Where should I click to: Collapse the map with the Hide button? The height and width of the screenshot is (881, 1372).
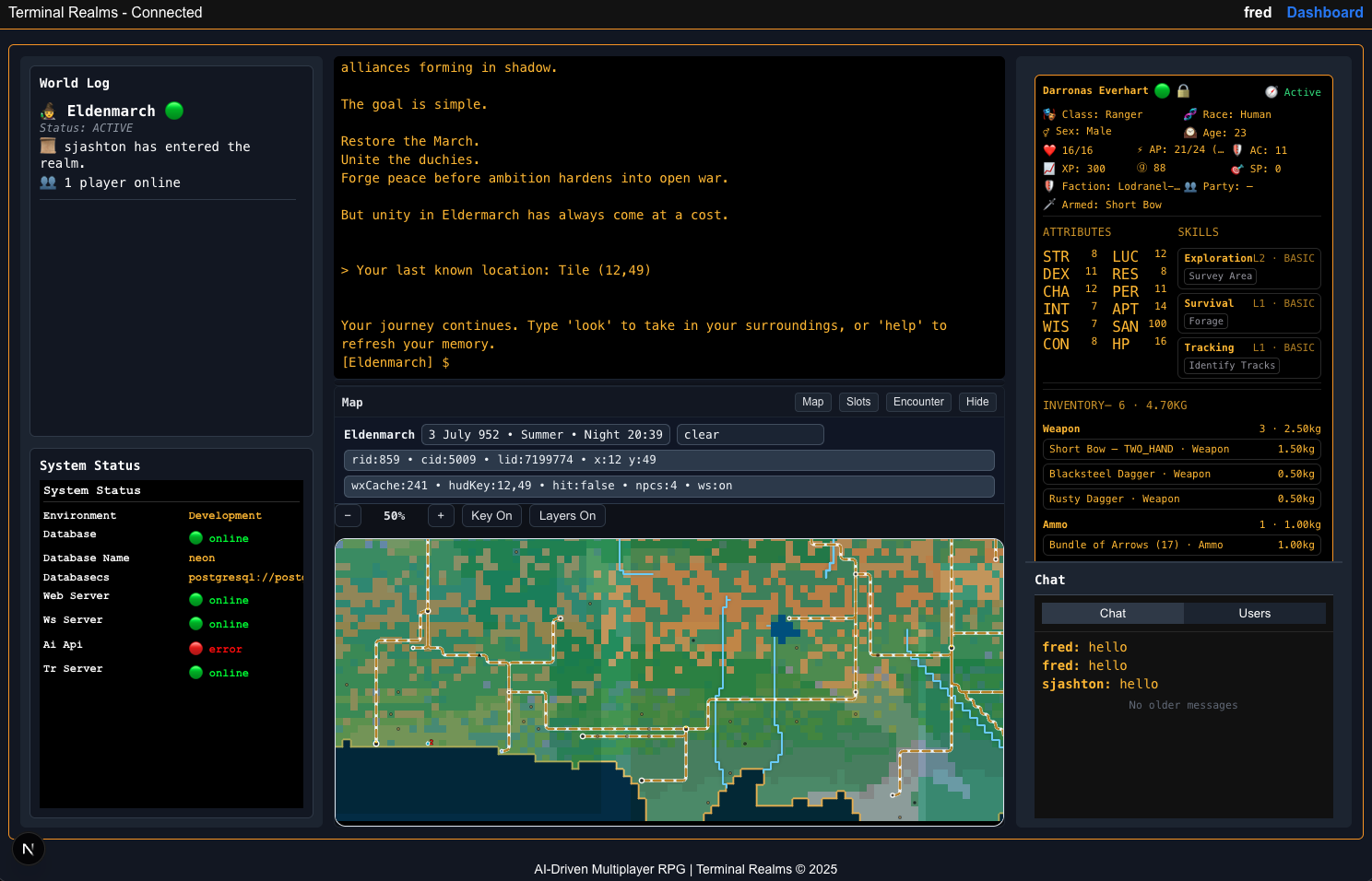pos(977,402)
